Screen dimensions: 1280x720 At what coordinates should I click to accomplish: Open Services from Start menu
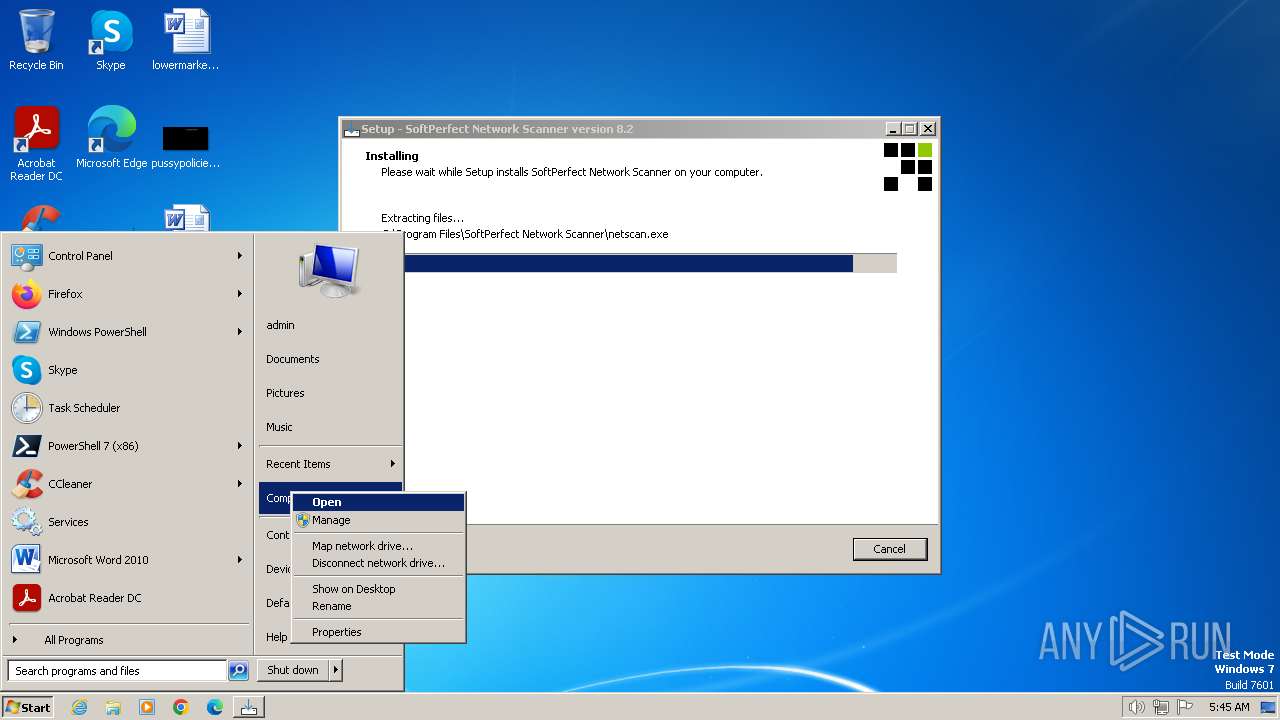click(127, 522)
